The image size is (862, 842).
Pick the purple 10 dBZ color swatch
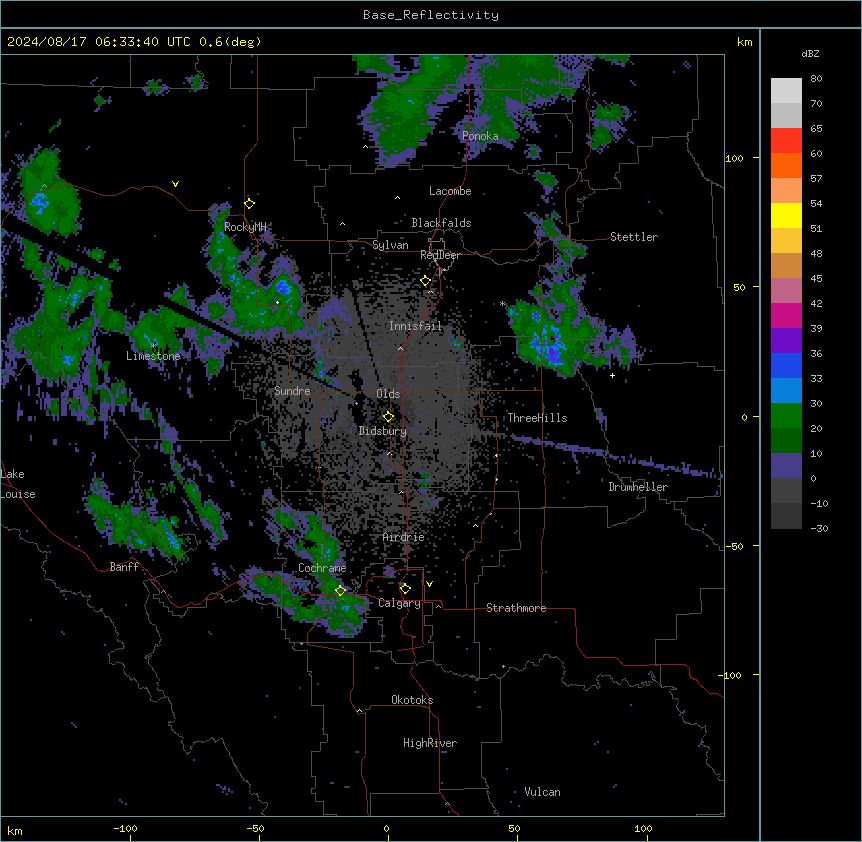point(786,466)
